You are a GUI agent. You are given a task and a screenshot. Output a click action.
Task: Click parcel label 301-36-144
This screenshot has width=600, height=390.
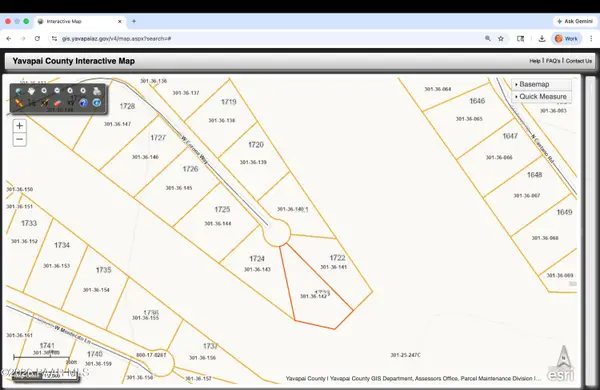coord(218,224)
